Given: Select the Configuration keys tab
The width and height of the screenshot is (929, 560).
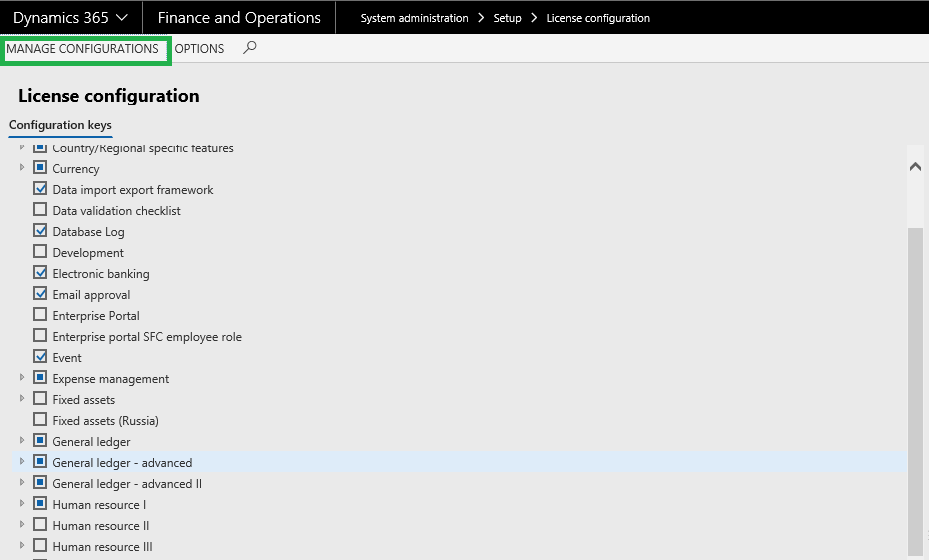Looking at the screenshot, I should [x=60, y=125].
